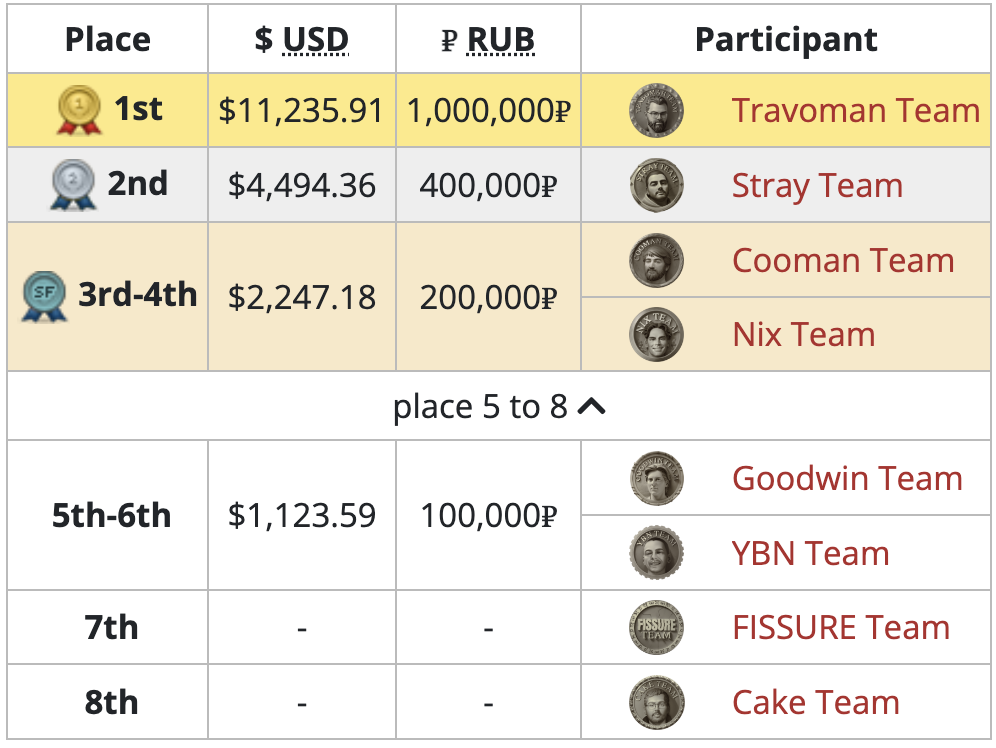The image size is (996, 748).
Task: Click the silver 2nd place medal icon
Action: pos(72,186)
